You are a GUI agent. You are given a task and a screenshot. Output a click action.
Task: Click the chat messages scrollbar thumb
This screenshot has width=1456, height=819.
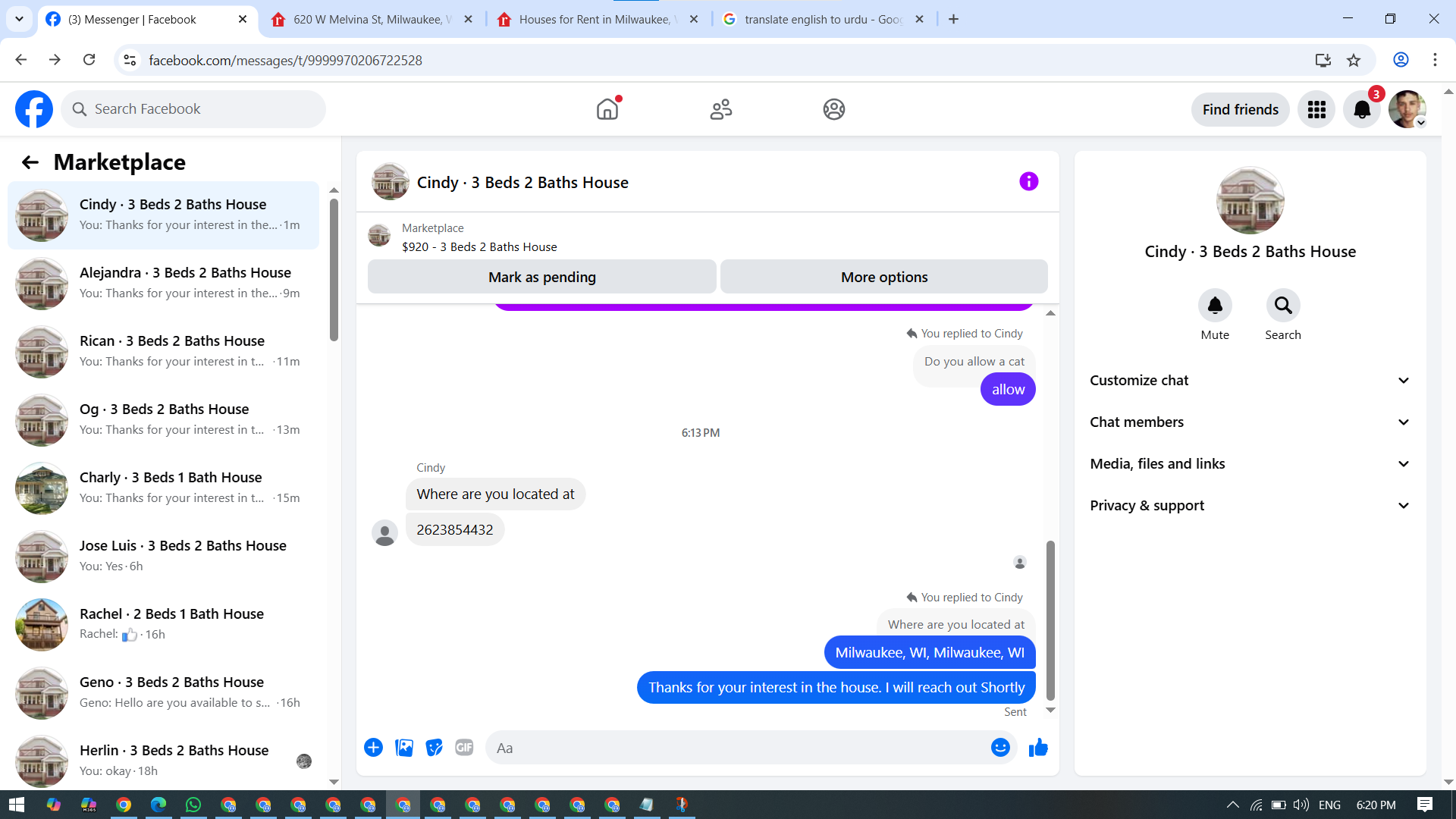coord(1050,620)
